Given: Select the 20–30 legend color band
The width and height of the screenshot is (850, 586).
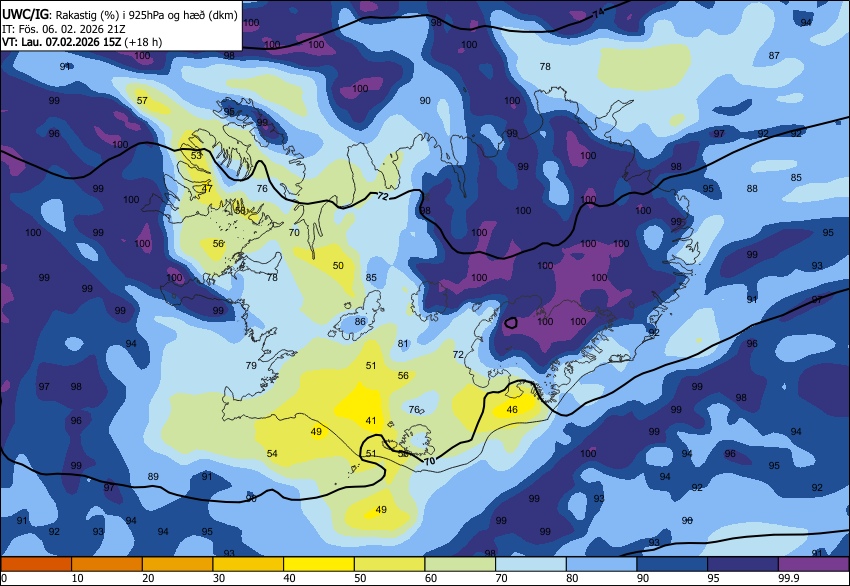Looking at the screenshot, I should click(x=177, y=564).
